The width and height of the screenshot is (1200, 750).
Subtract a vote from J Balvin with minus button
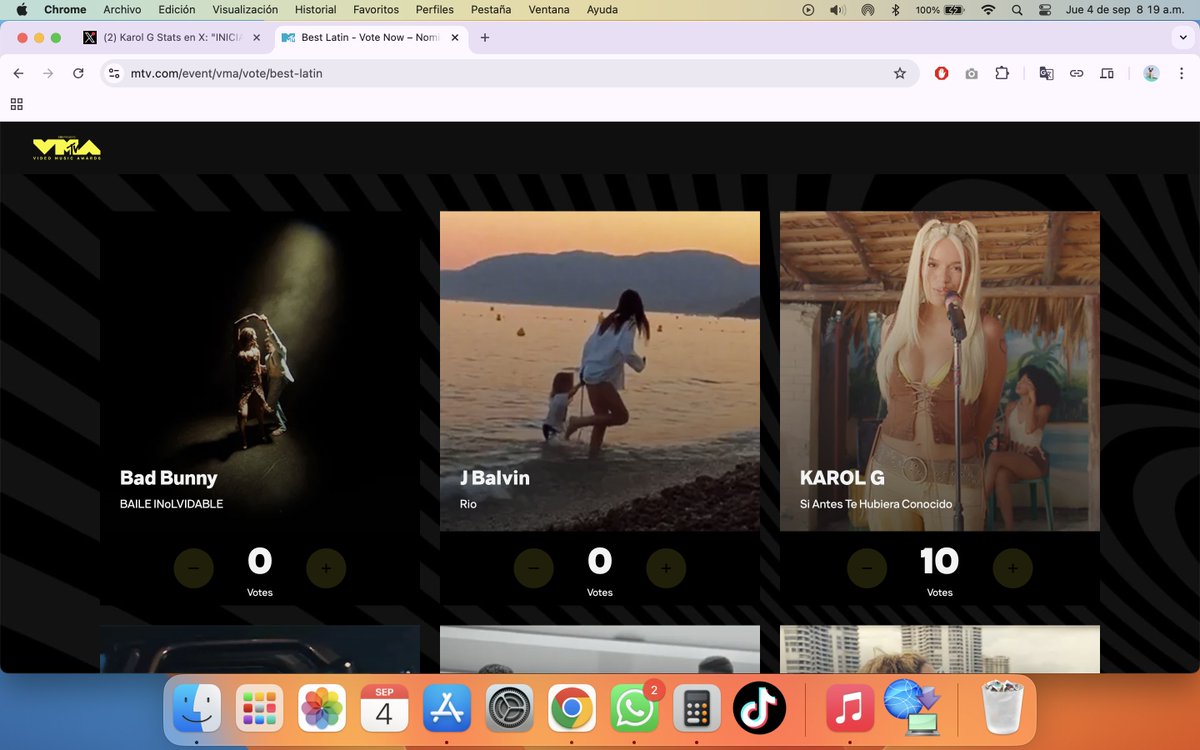(x=534, y=568)
